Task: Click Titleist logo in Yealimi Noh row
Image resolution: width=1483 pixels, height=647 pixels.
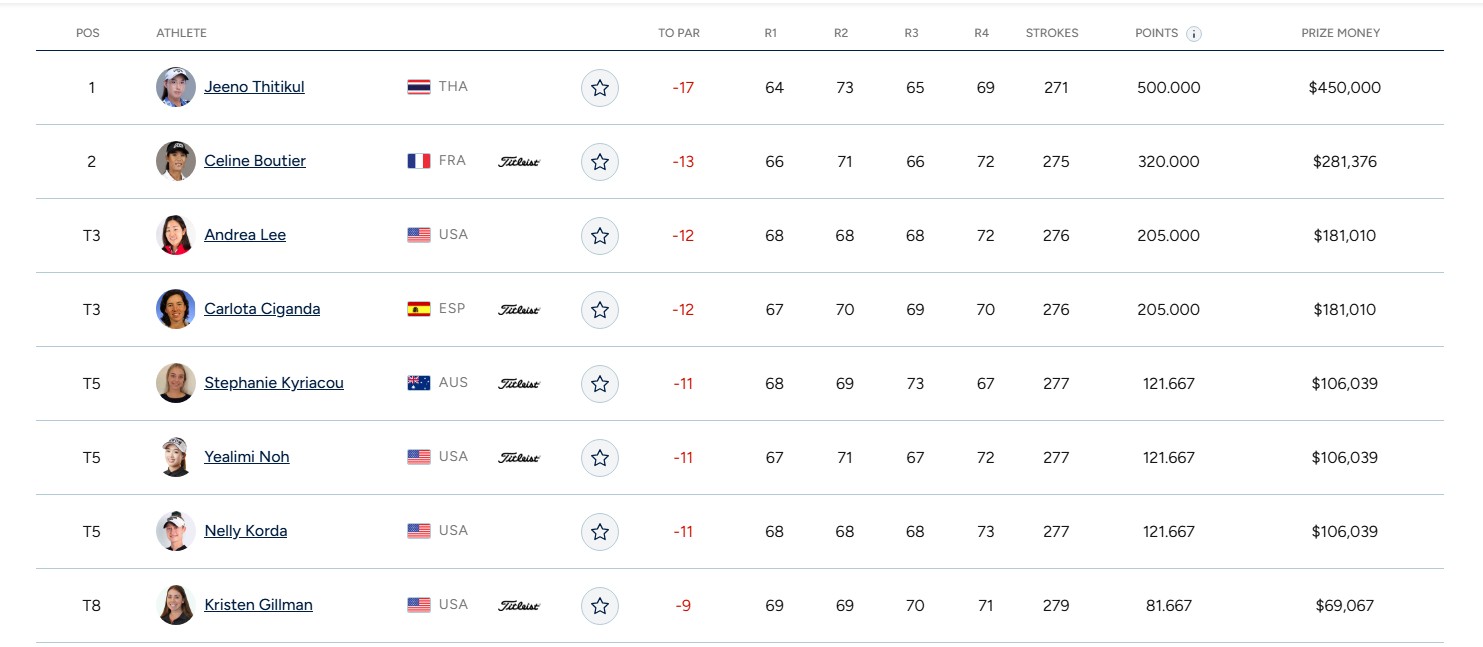Action: [519, 458]
